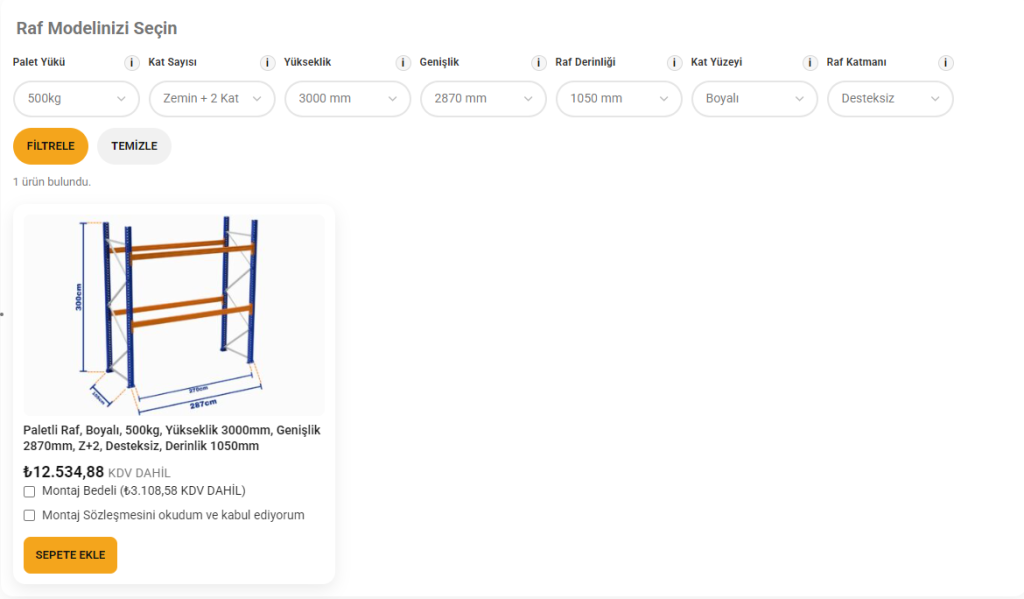Expand the Raf Derinliği 1050 mm dropdown

[619, 99]
